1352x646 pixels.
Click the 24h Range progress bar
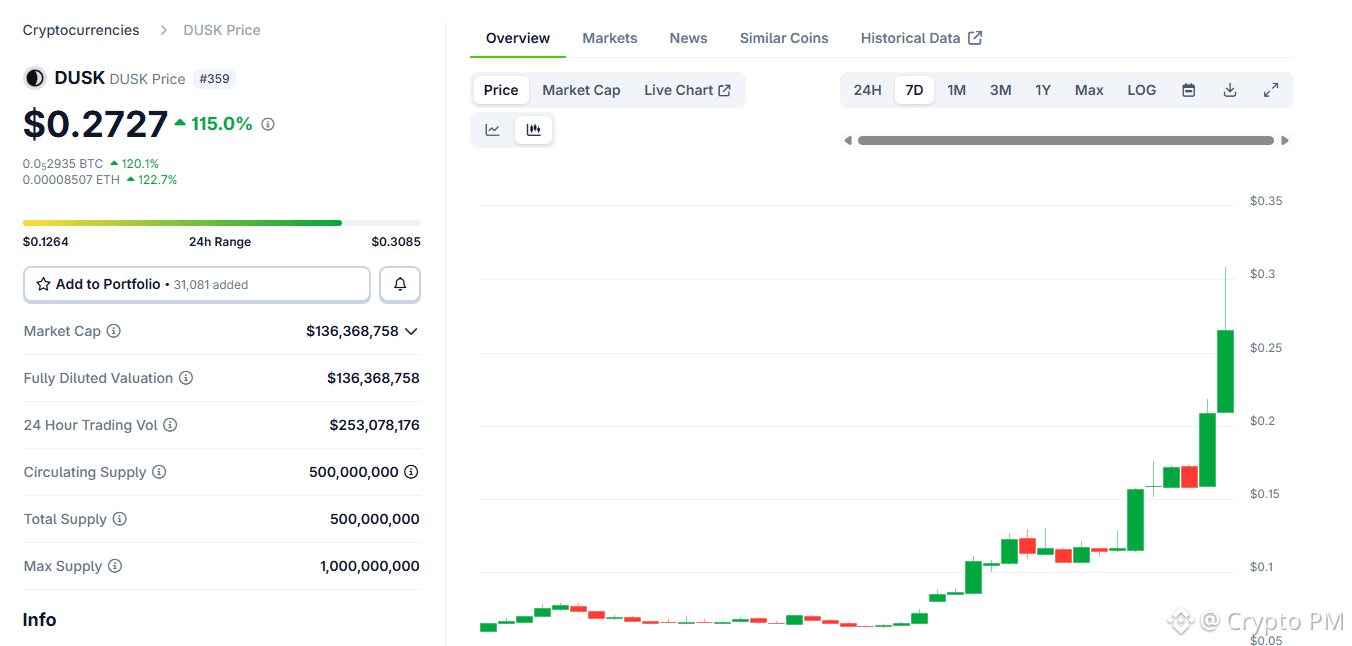click(x=222, y=222)
